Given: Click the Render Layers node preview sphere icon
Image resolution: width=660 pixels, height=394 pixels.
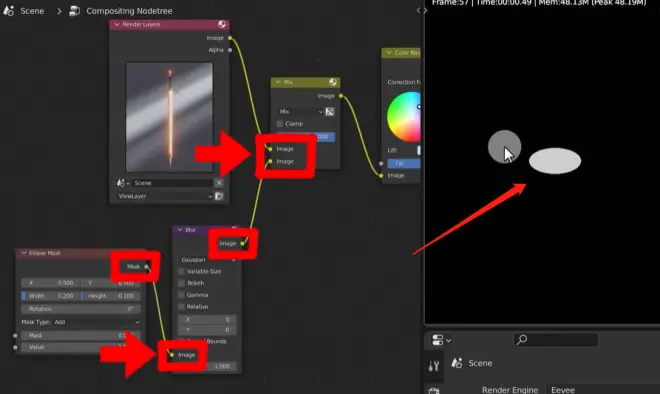Looking at the screenshot, I should tap(222, 24).
